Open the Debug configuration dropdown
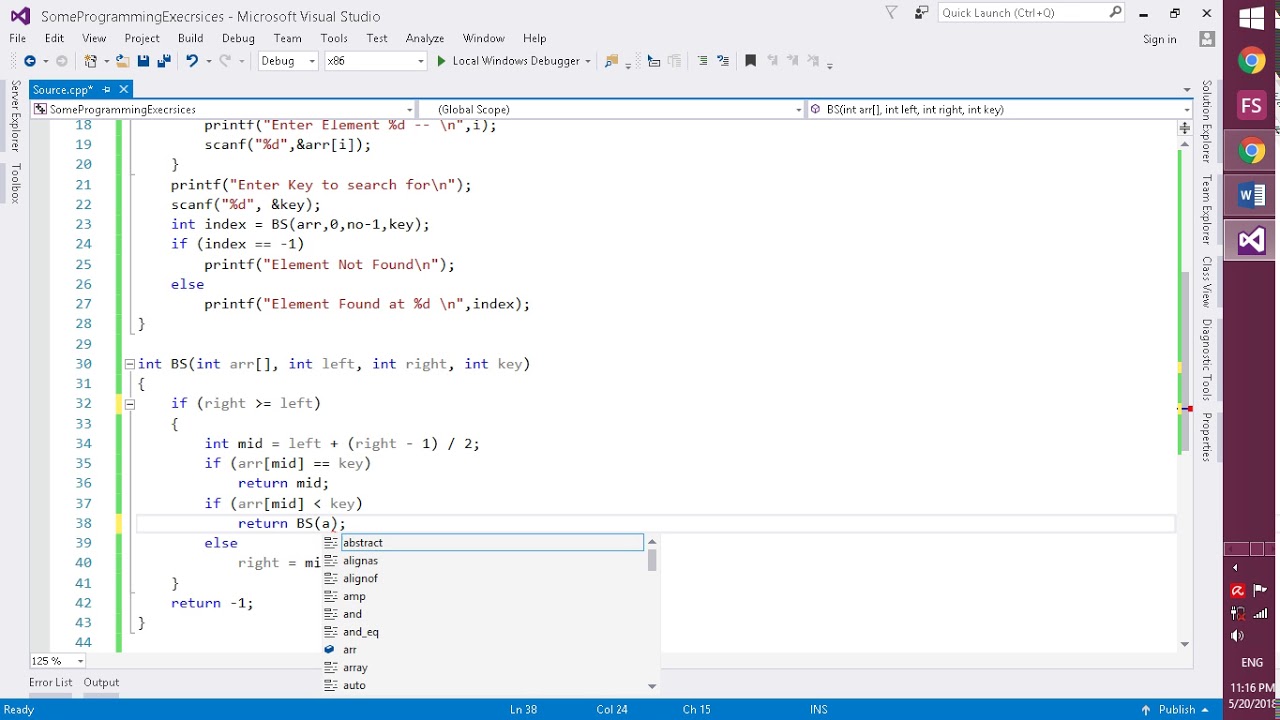 288,61
